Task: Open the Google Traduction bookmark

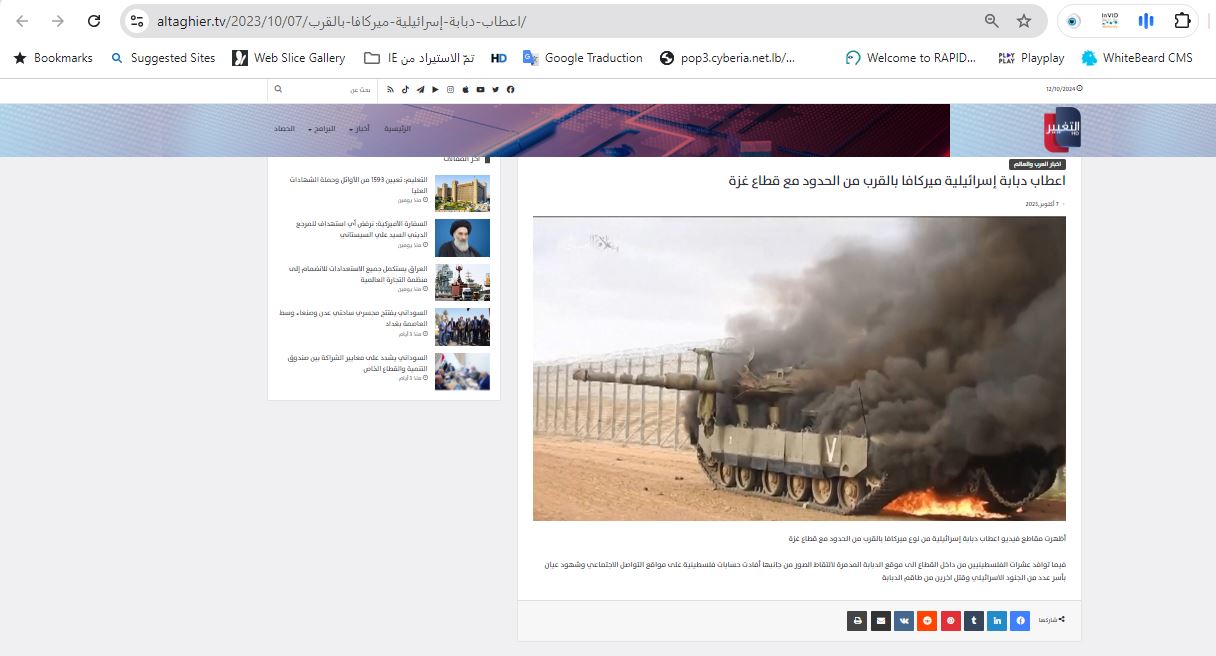Action: (582, 58)
